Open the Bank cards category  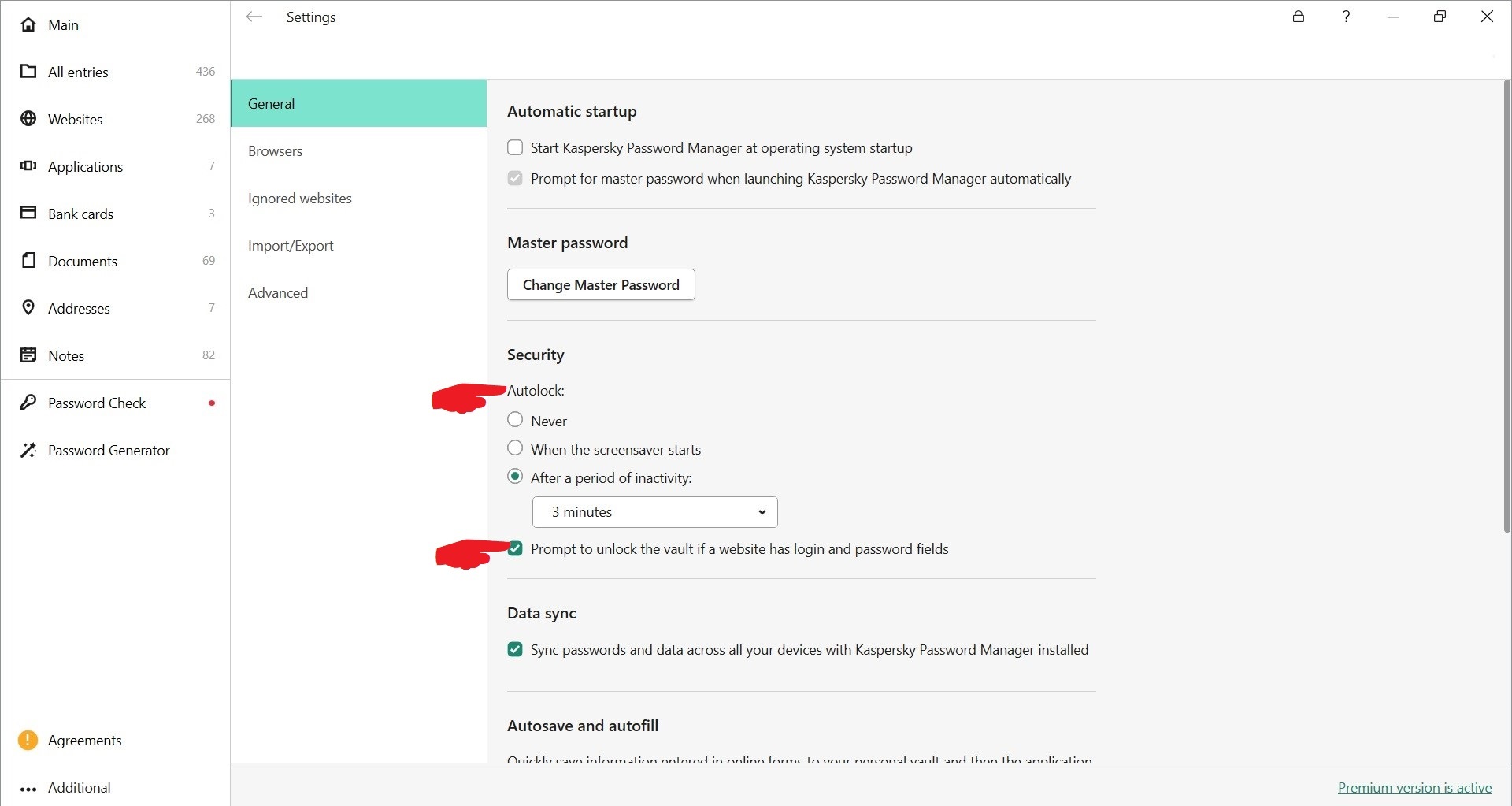tap(115, 214)
